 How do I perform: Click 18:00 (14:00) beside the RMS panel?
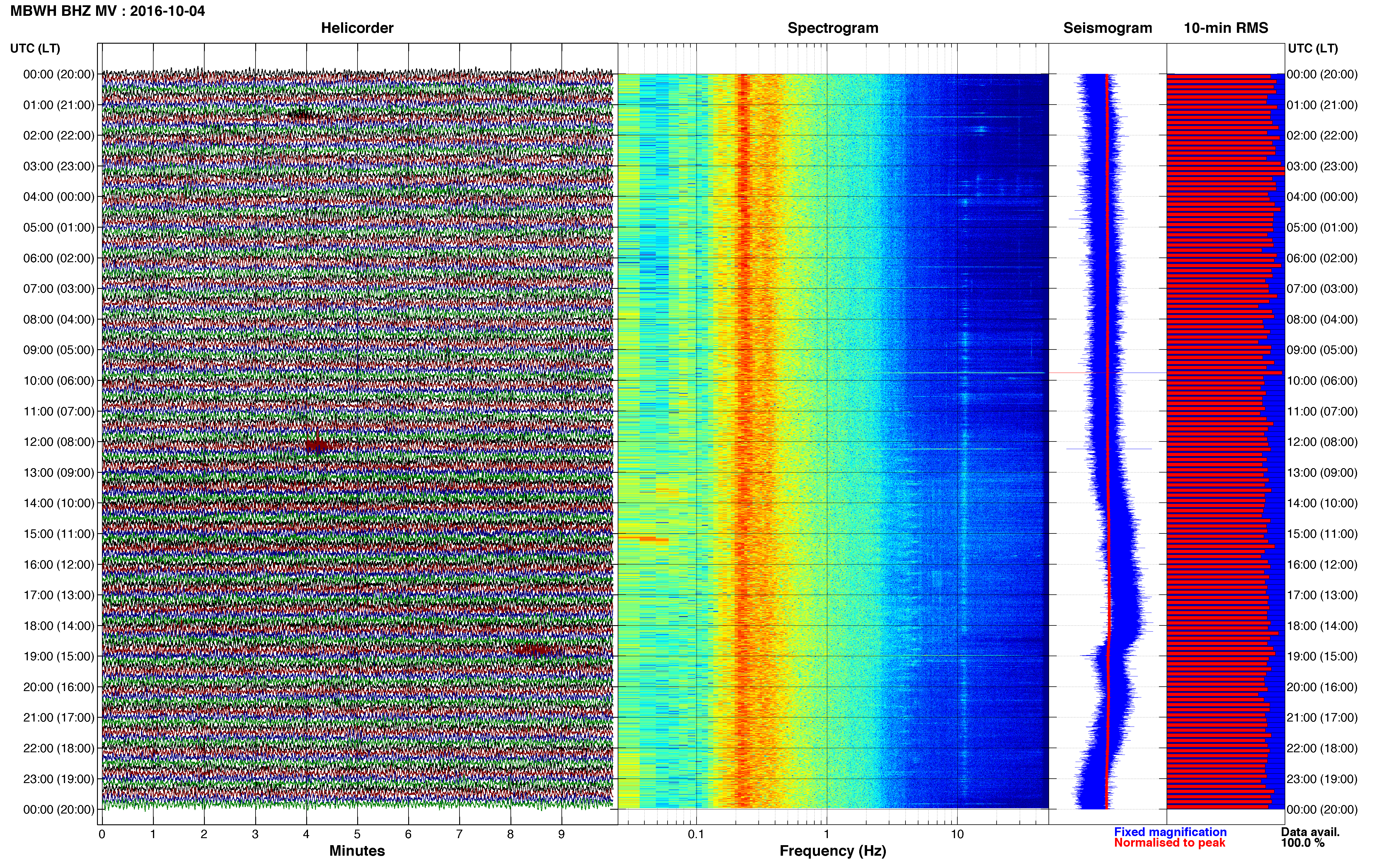(x=1322, y=626)
